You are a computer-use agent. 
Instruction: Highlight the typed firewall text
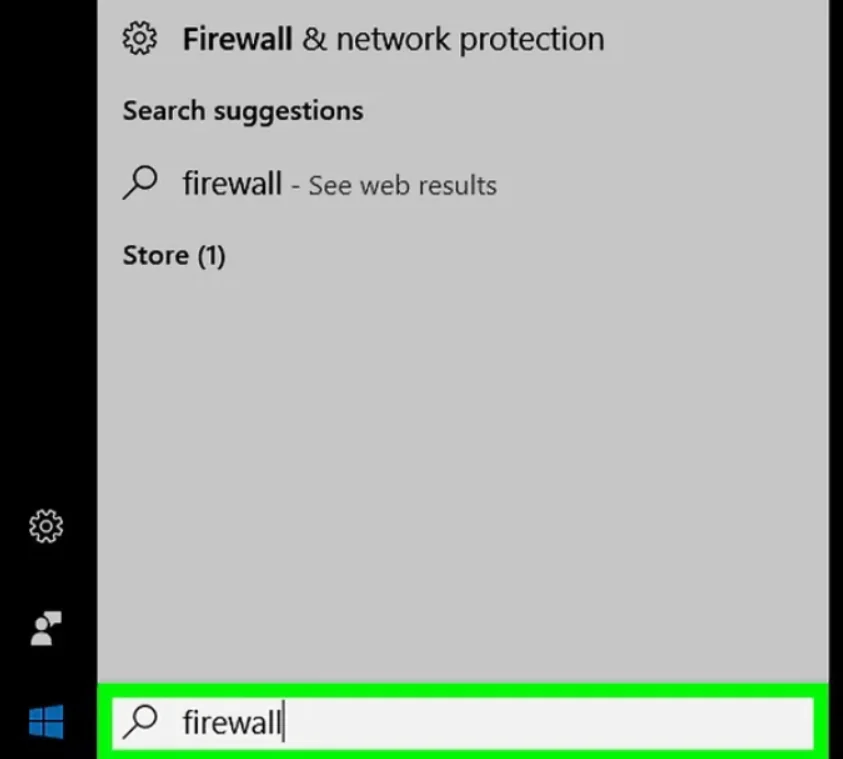[x=231, y=722]
